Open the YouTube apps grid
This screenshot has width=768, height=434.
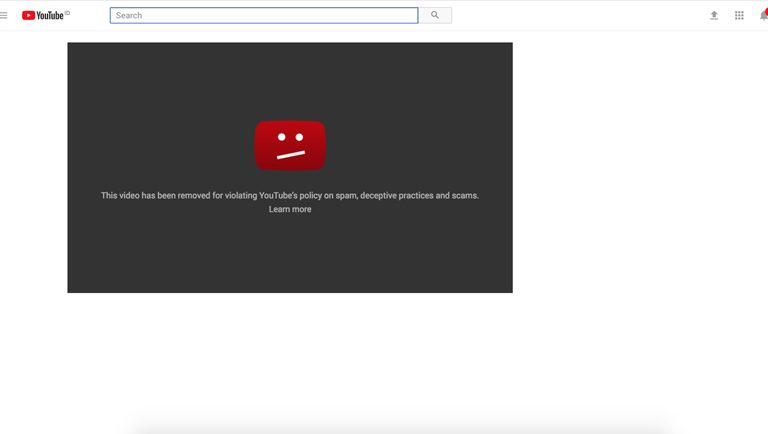click(739, 15)
